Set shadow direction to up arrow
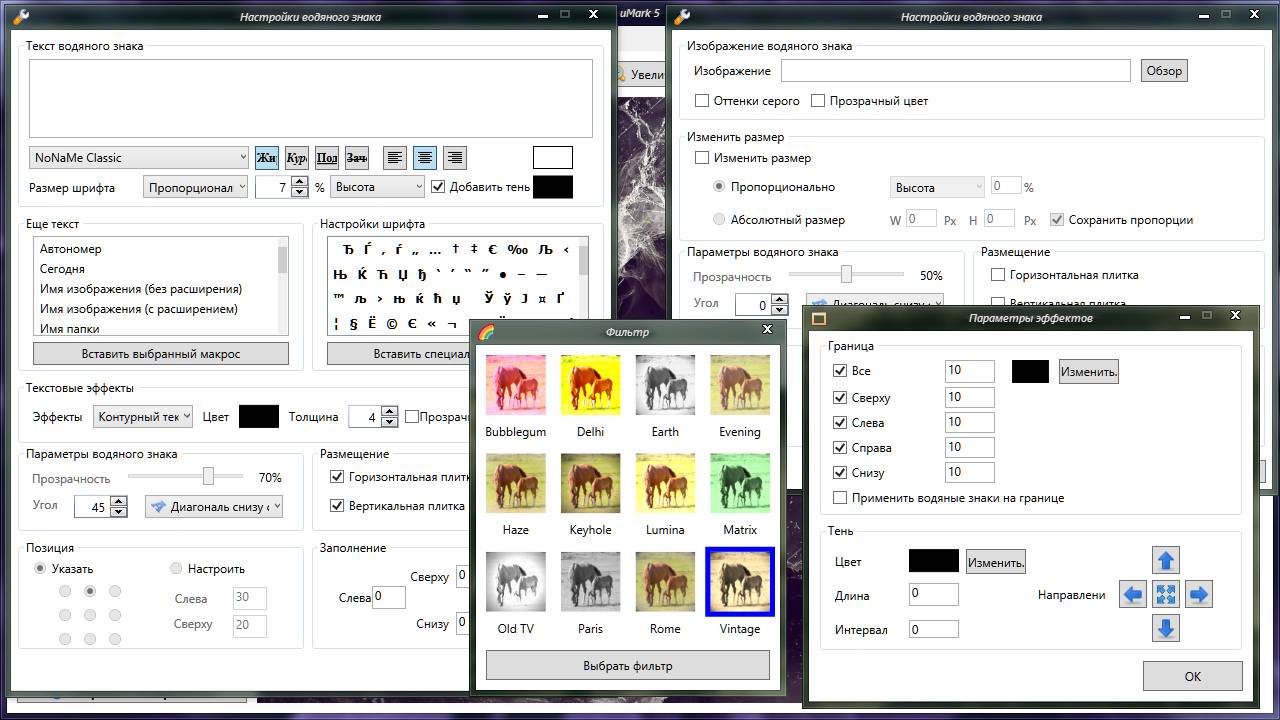 1166,560
